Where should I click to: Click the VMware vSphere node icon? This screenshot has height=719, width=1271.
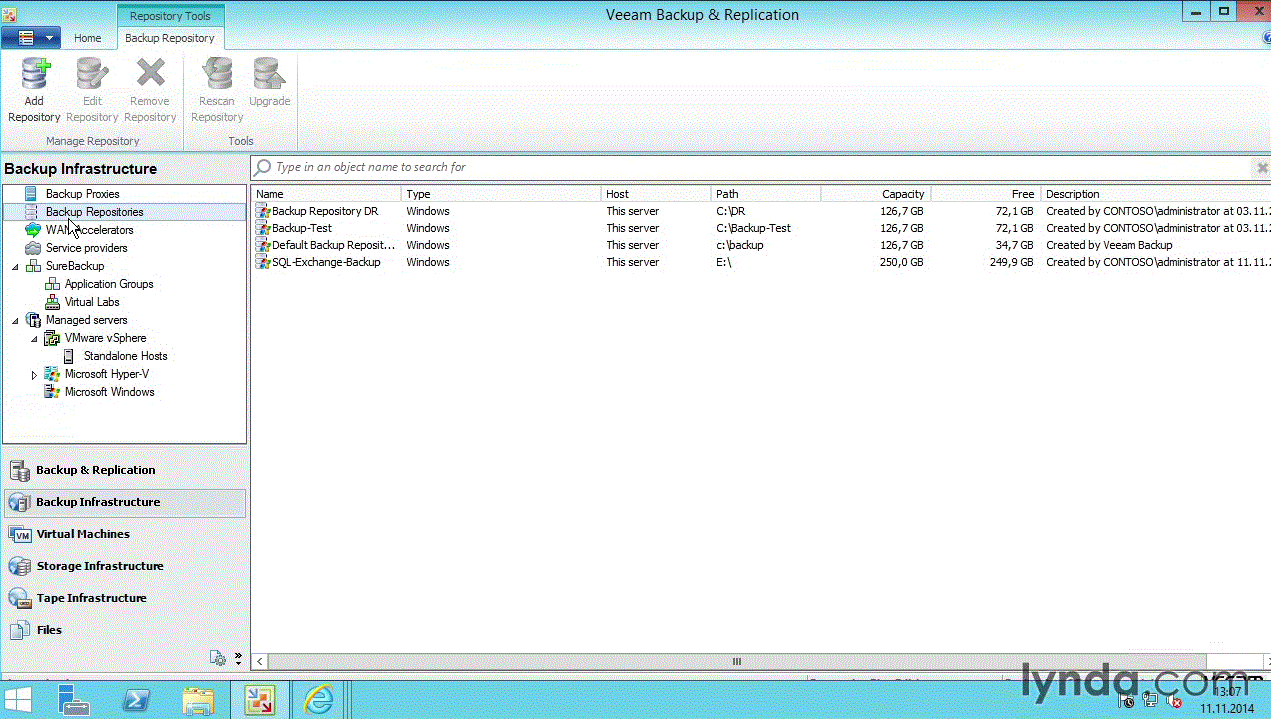[x=52, y=338]
